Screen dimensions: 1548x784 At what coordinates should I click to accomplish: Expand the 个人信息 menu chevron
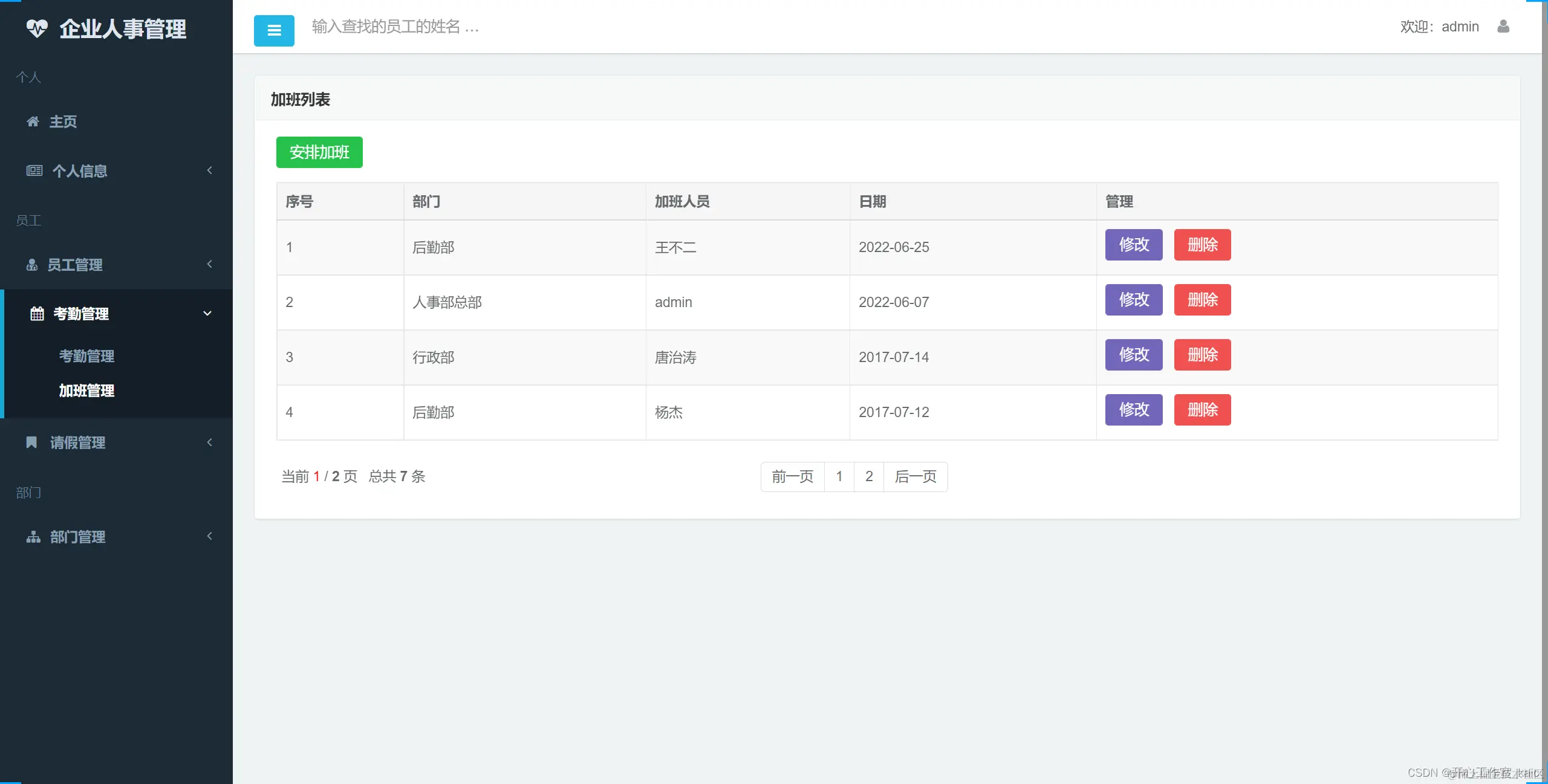click(x=209, y=170)
